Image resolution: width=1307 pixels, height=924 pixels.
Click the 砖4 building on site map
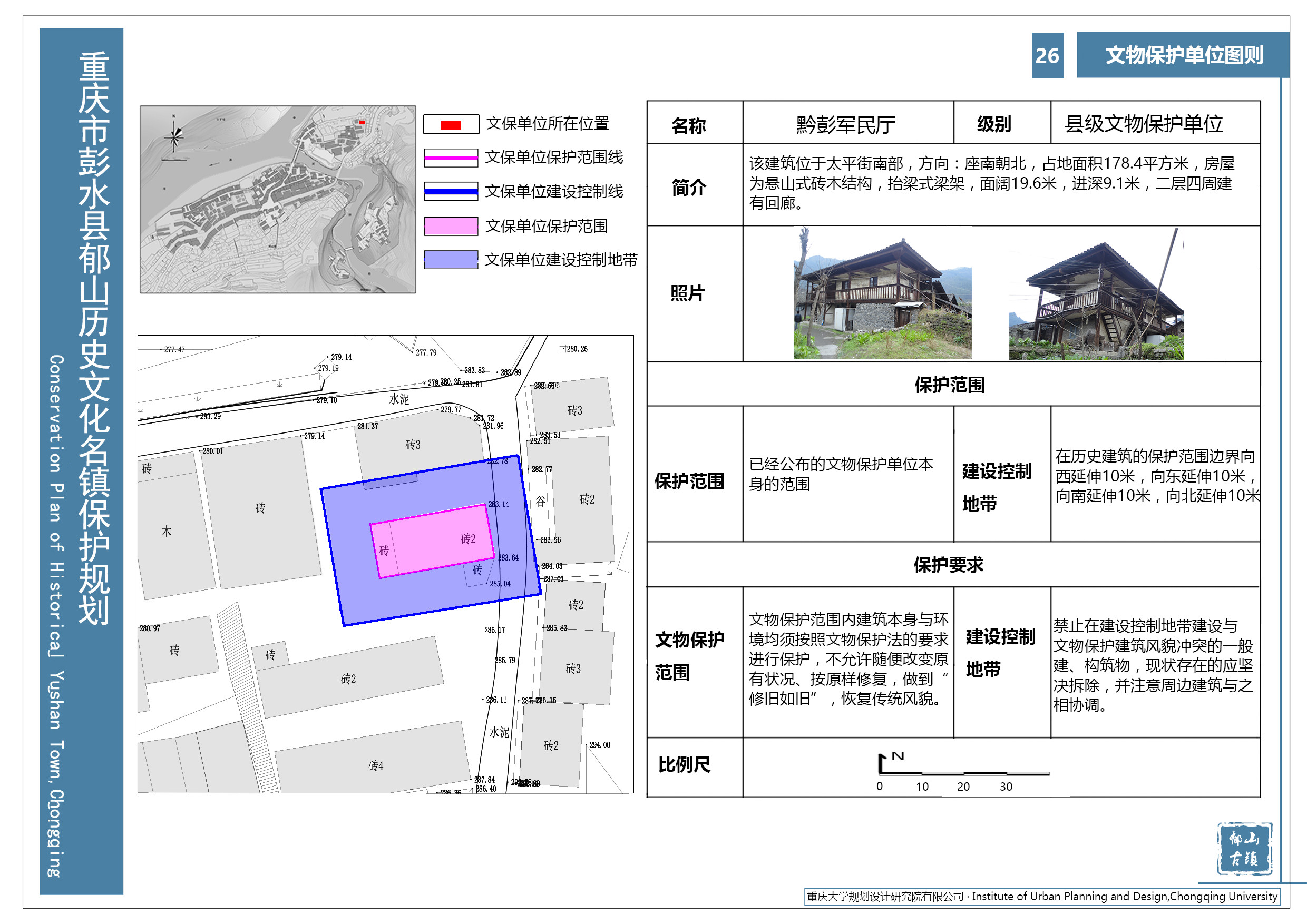(x=375, y=765)
